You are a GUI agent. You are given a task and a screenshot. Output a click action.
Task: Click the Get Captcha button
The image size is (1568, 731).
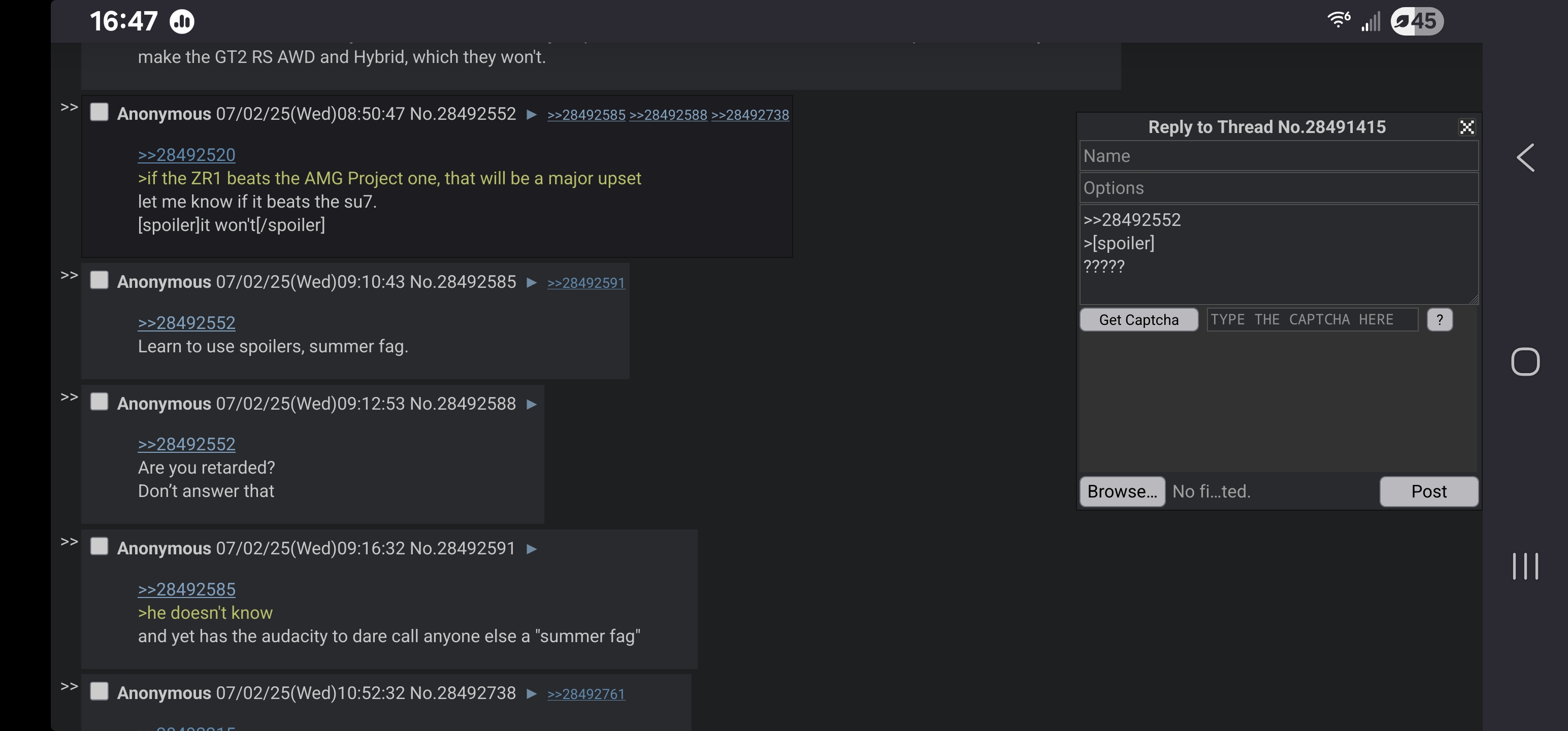1138,319
